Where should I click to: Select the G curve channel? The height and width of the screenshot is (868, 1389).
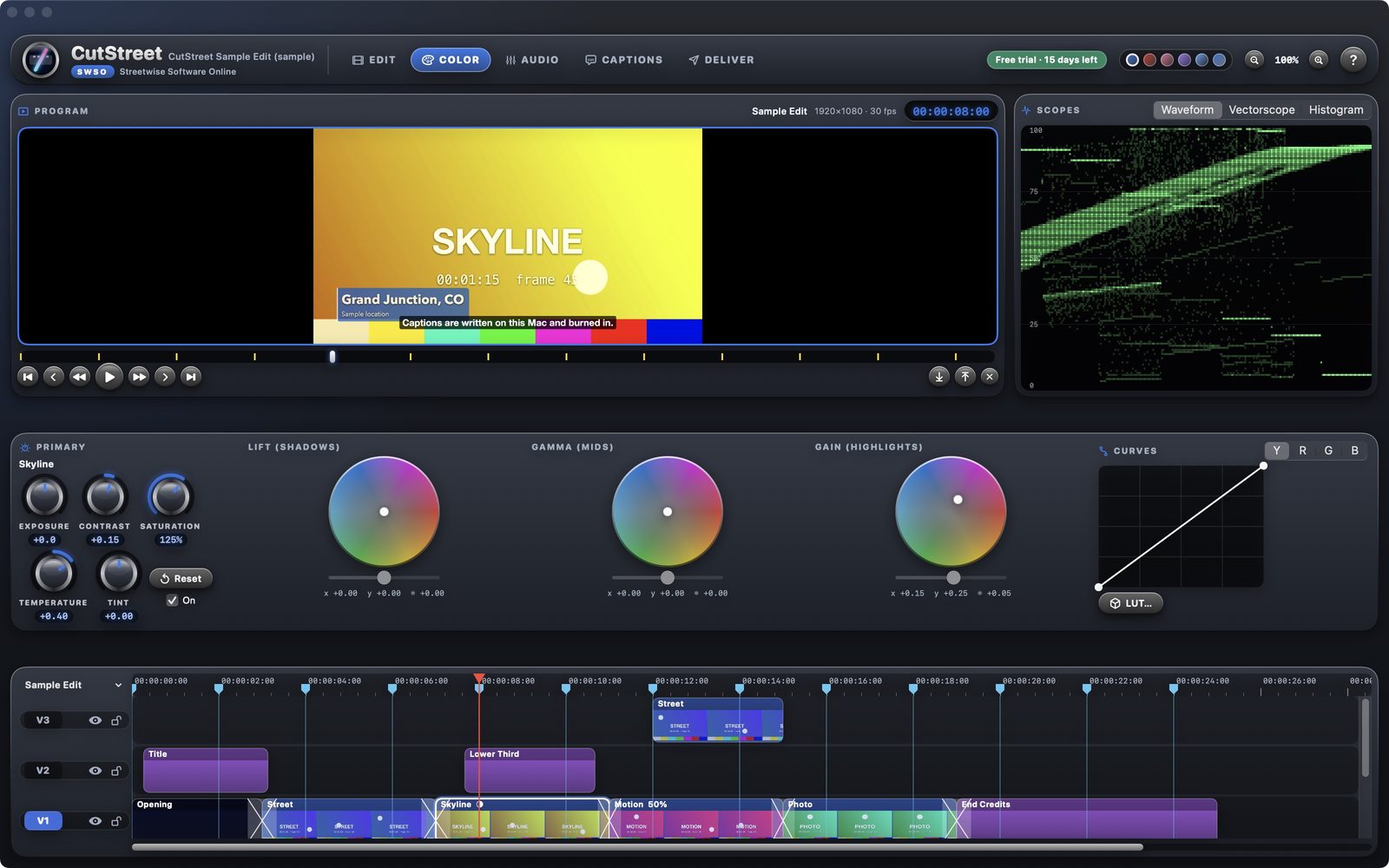[1328, 450]
